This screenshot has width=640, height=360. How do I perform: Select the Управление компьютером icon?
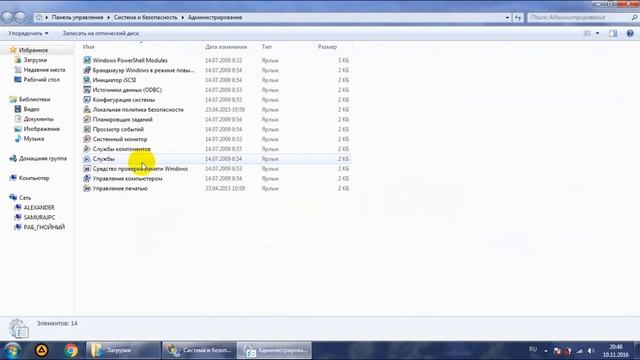(x=87, y=178)
